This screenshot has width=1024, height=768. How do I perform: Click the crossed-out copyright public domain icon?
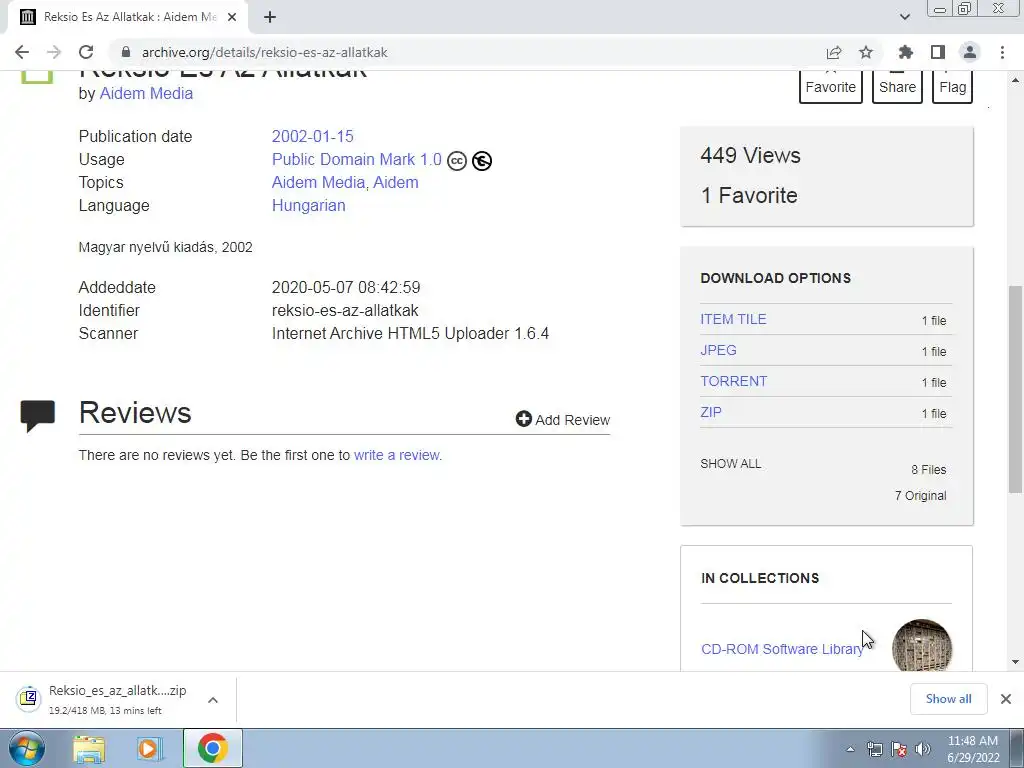pos(482,161)
